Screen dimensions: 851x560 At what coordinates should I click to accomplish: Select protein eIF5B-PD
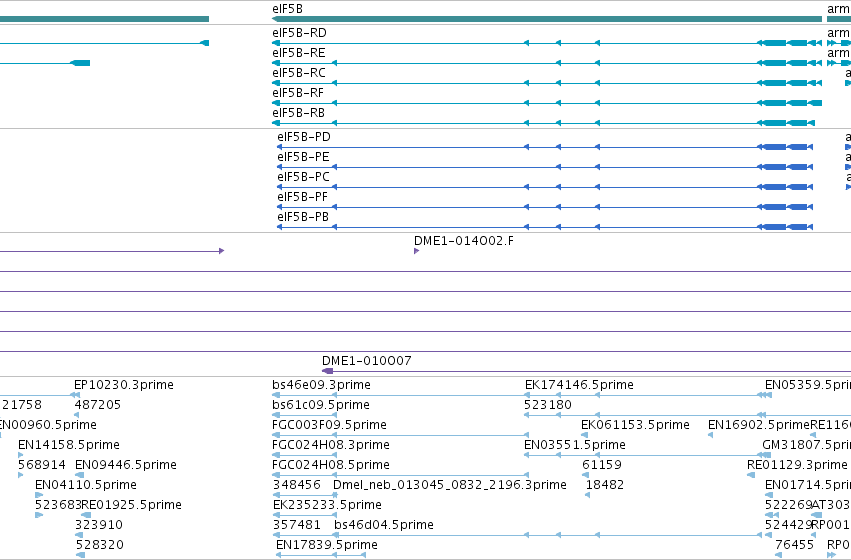click(x=545, y=147)
